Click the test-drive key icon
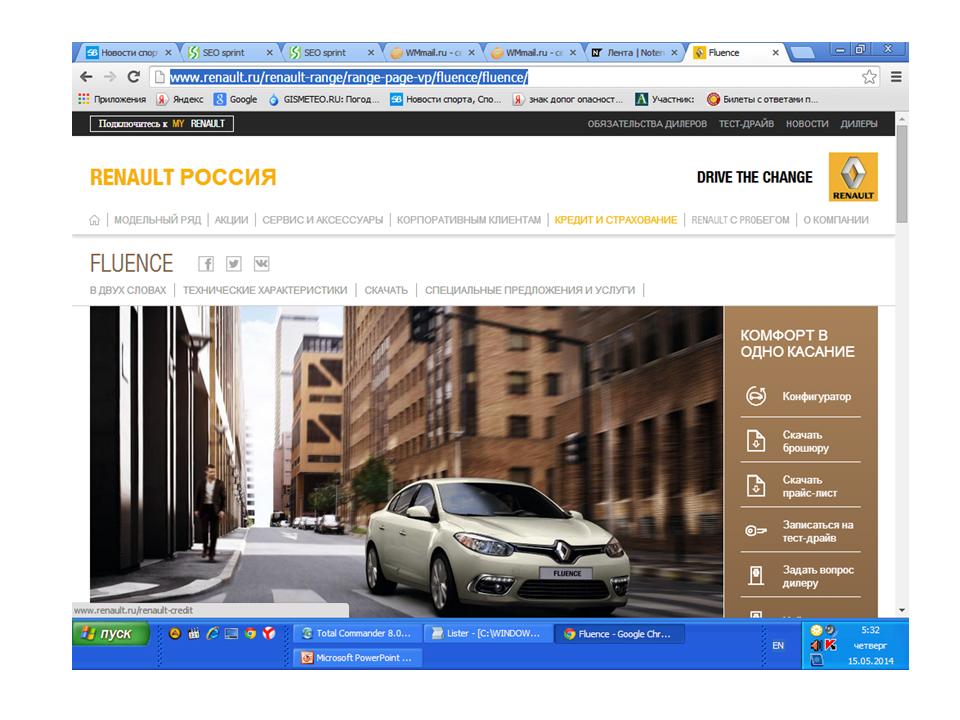960x720 pixels. click(756, 531)
